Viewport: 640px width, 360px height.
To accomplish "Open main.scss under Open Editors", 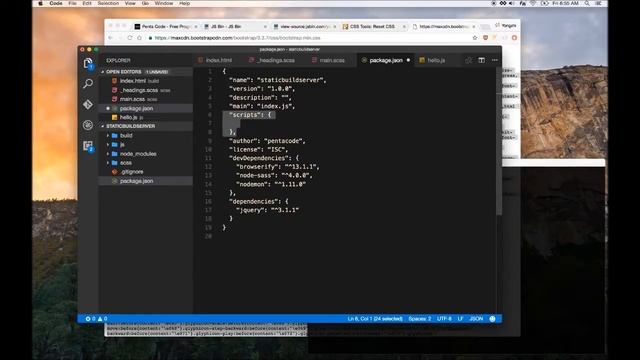I will (146, 99).
